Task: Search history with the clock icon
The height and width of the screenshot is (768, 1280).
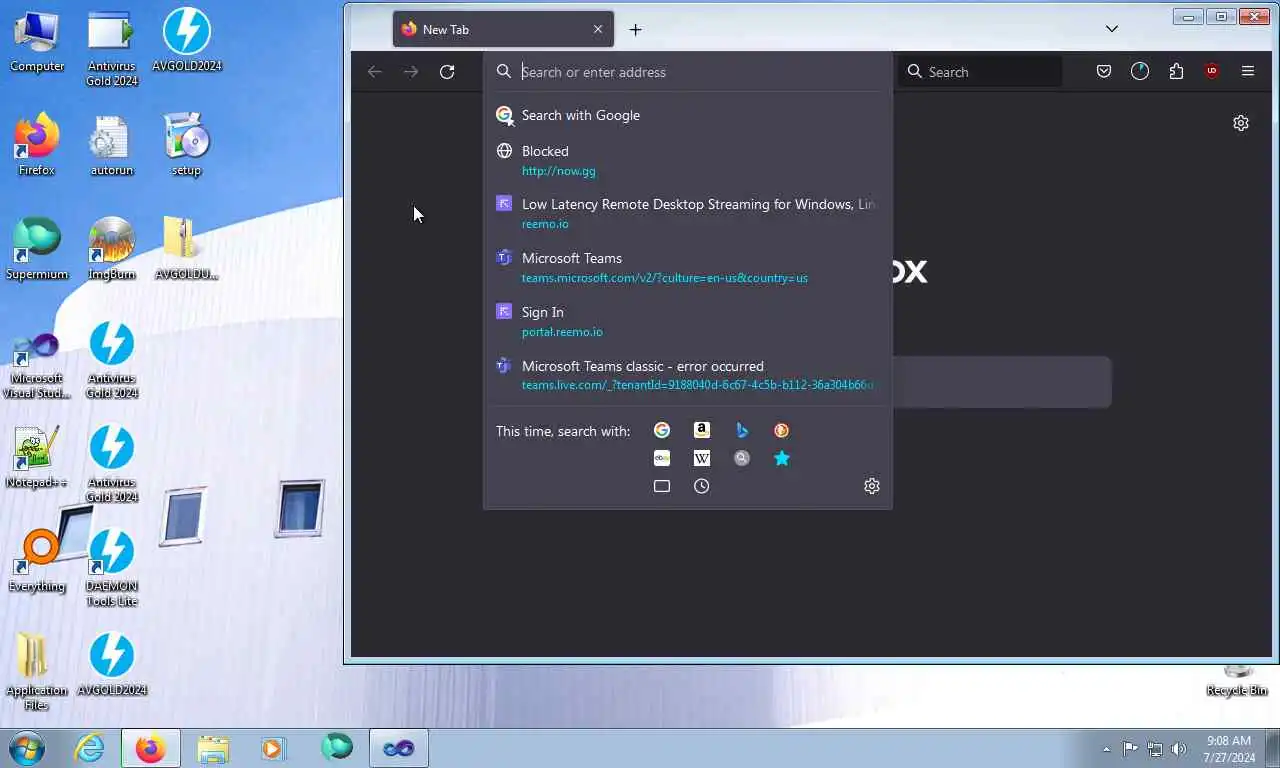Action: coord(702,486)
